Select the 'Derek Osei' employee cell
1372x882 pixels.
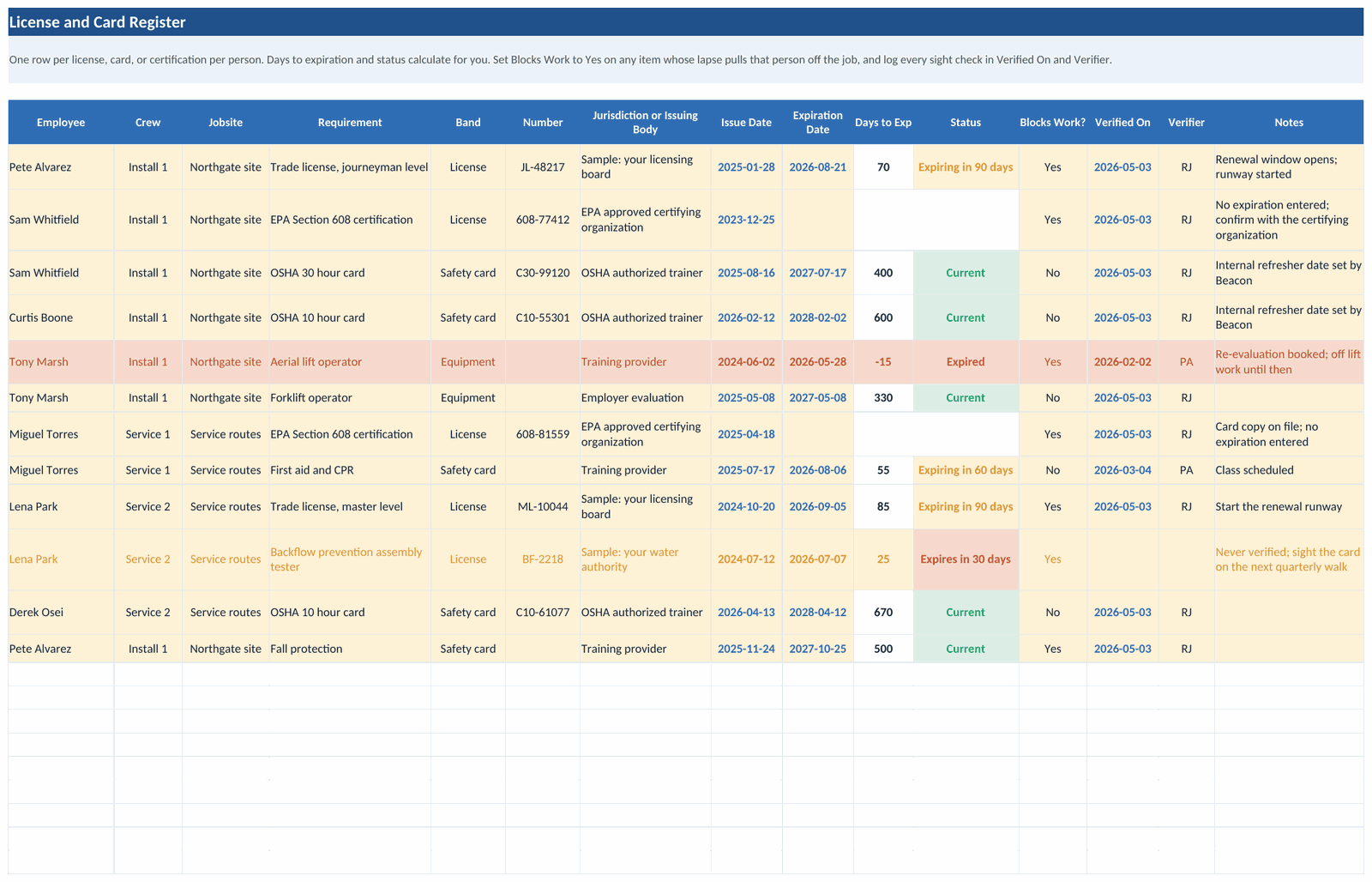61,613
